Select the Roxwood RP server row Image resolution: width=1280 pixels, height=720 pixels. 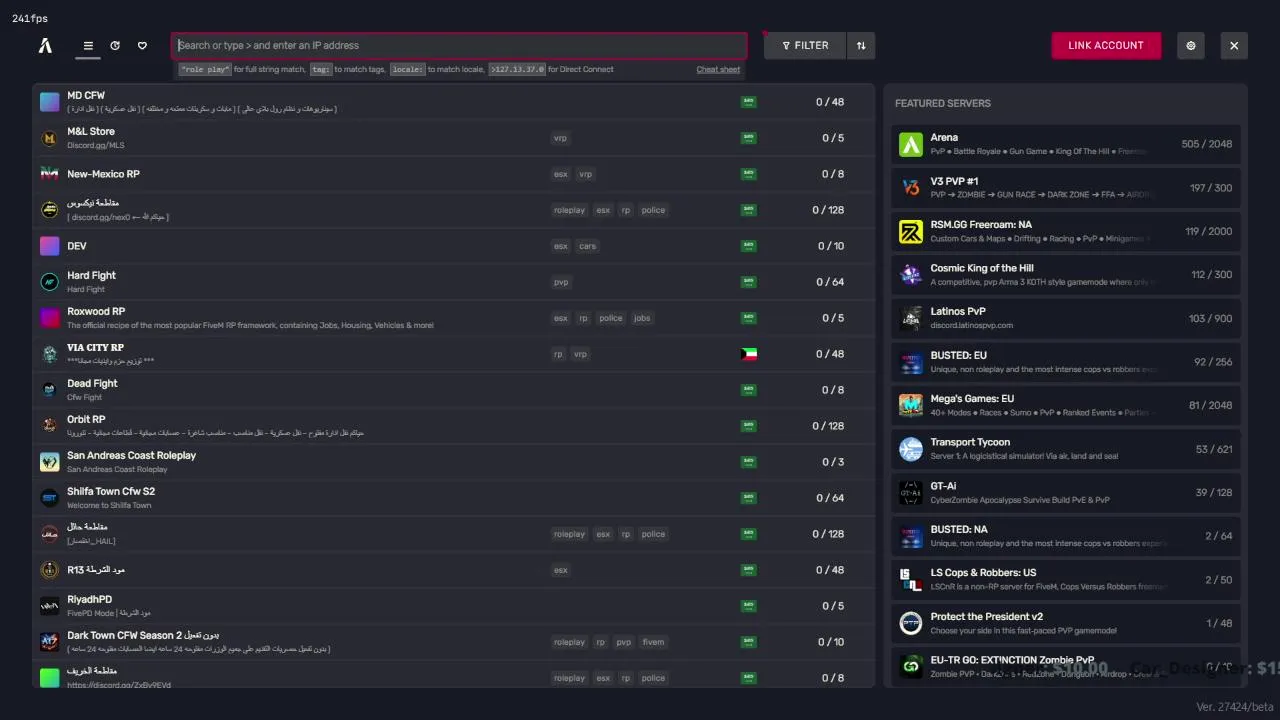[x=300, y=317]
